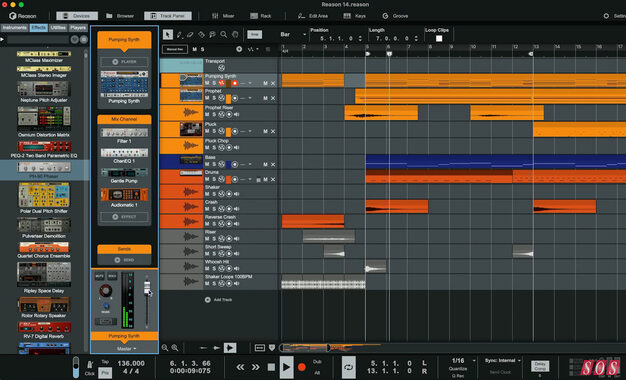This screenshot has height=380, width=626.
Task: Open the Bass track lane dropdown arrow
Action: (250, 164)
